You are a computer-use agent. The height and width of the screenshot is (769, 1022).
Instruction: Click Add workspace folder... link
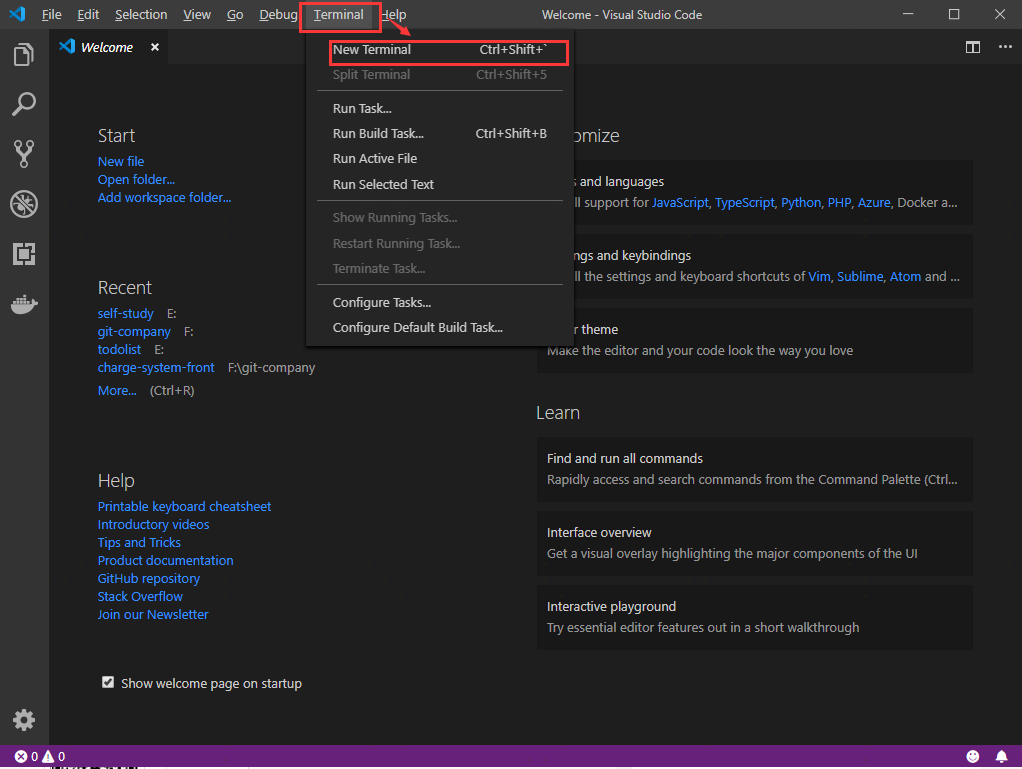164,197
